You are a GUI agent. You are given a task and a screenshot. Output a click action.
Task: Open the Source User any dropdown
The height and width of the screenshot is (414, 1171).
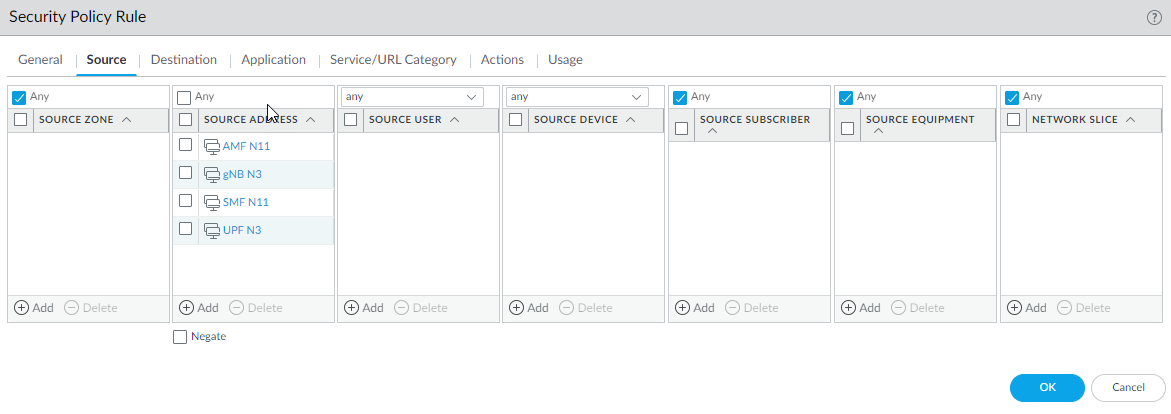point(411,97)
